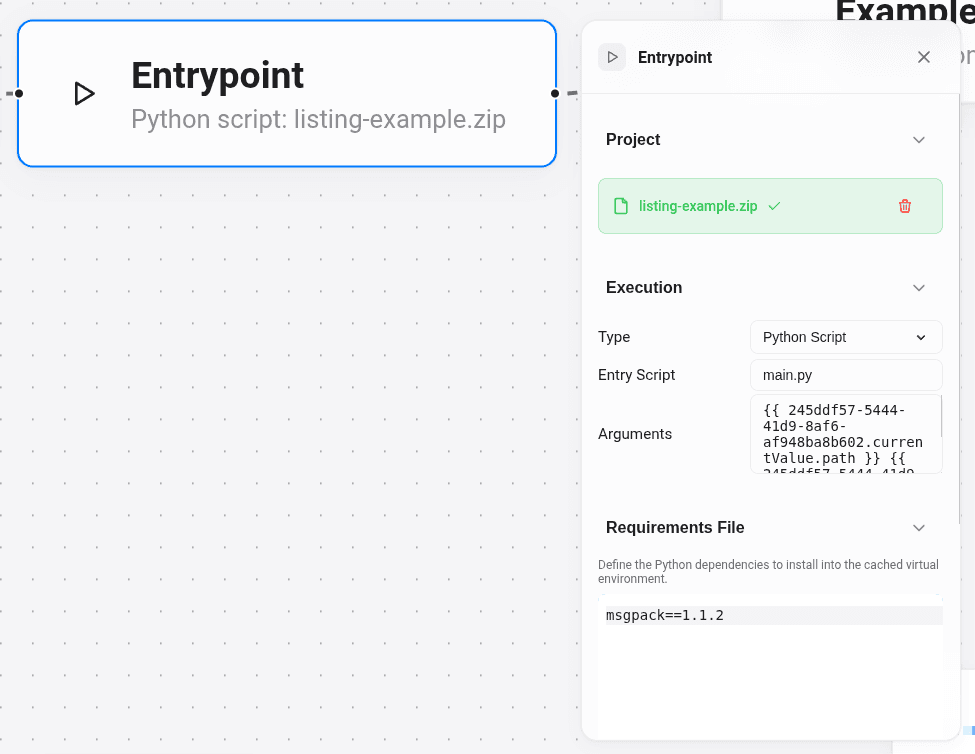Delete listing-example.zip with the trash icon
The width and height of the screenshot is (975, 754).
click(x=905, y=206)
